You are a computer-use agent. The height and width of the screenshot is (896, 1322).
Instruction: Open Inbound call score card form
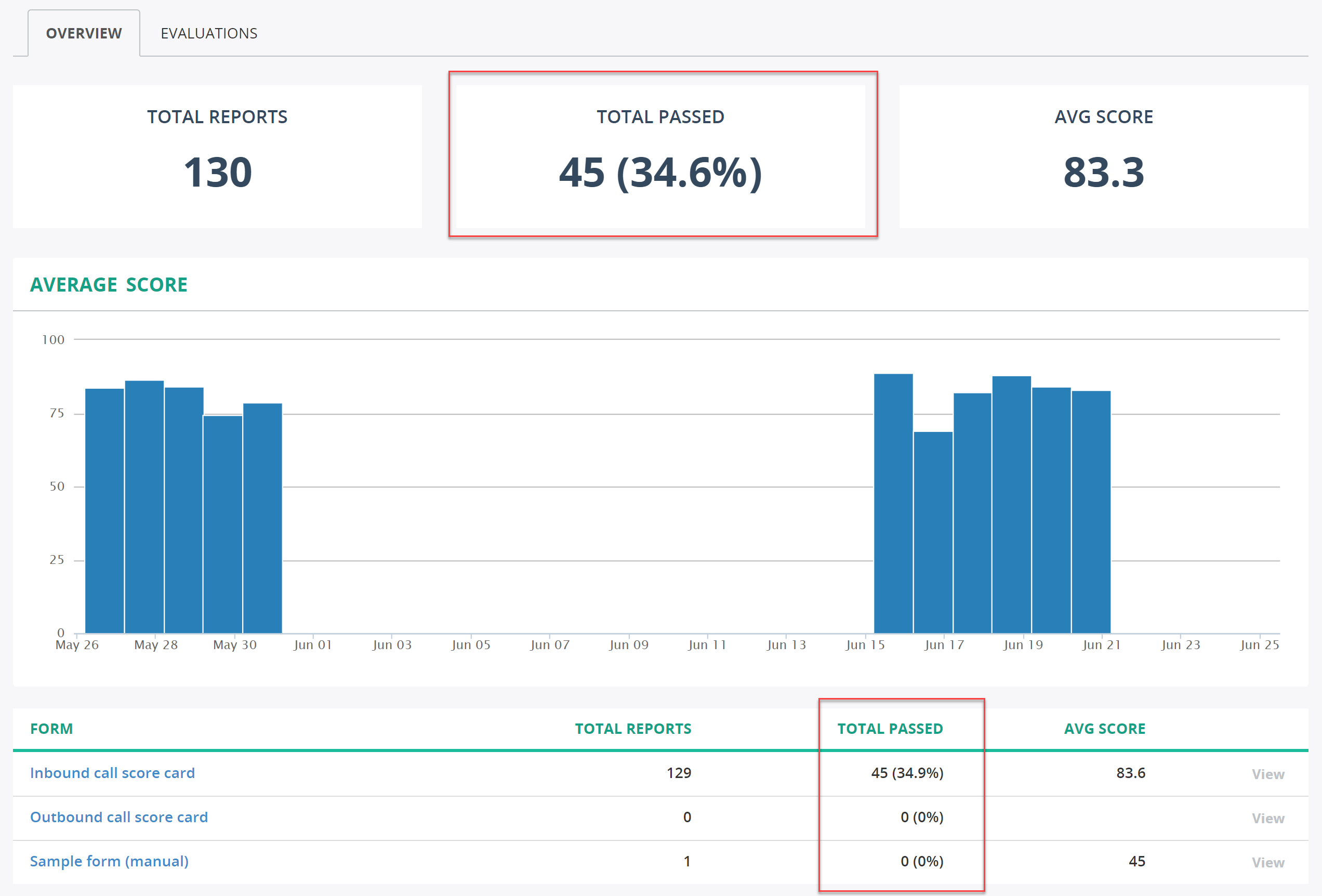[112, 772]
